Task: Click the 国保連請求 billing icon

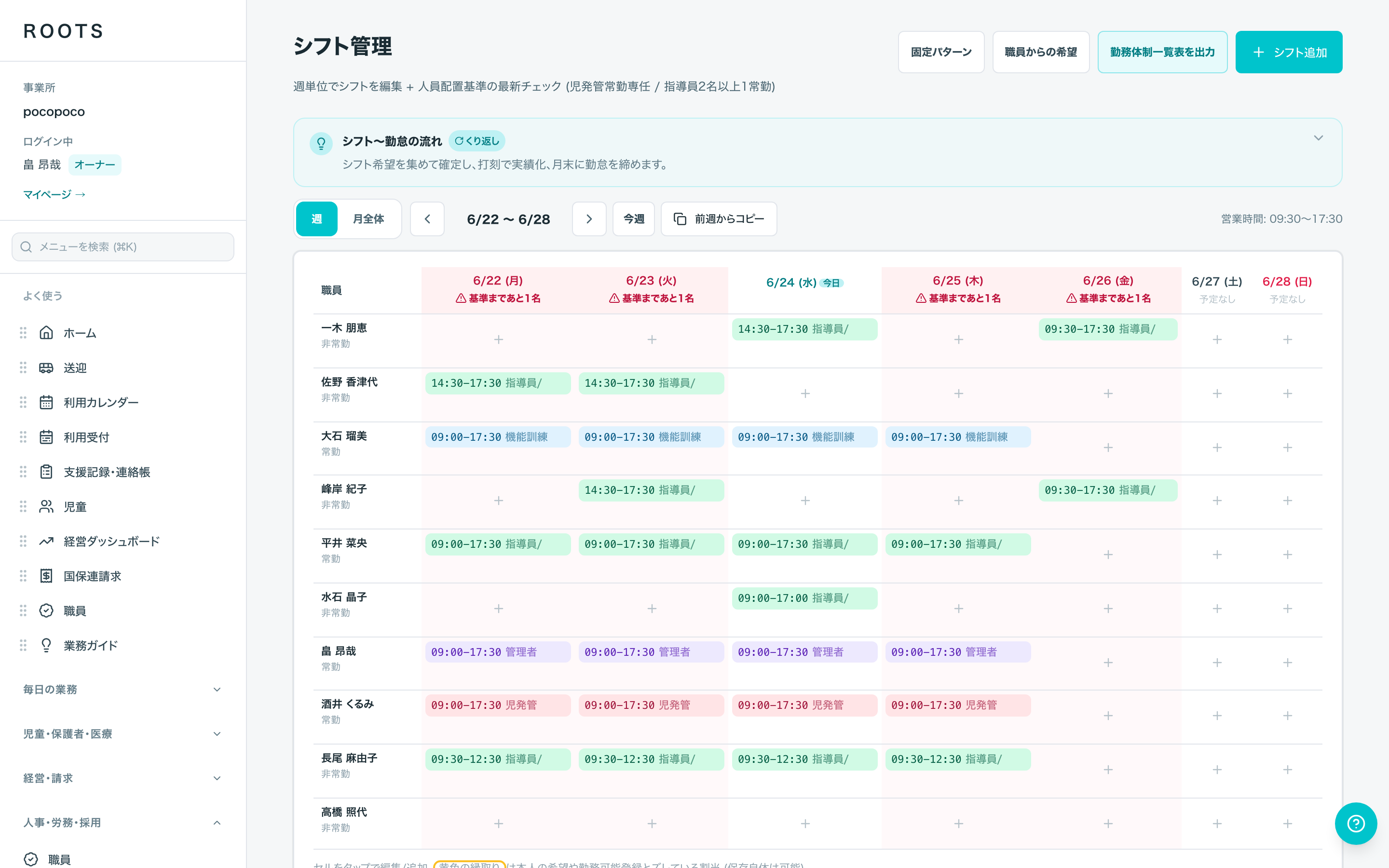Action: click(46, 576)
